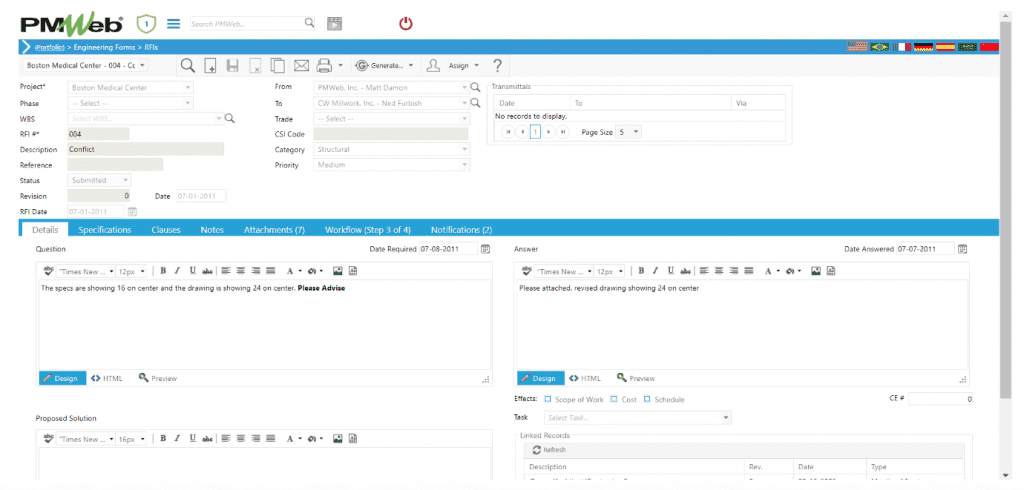Switch to the Specifications tab

[104, 230]
